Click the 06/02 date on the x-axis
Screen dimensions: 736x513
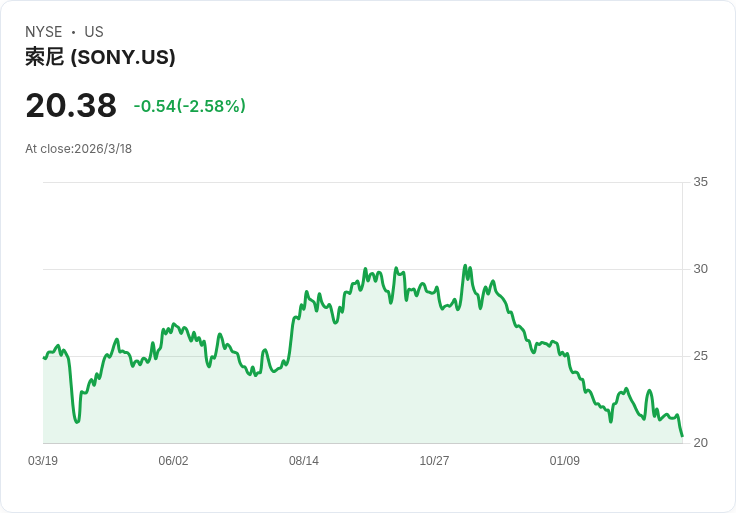pos(173,461)
